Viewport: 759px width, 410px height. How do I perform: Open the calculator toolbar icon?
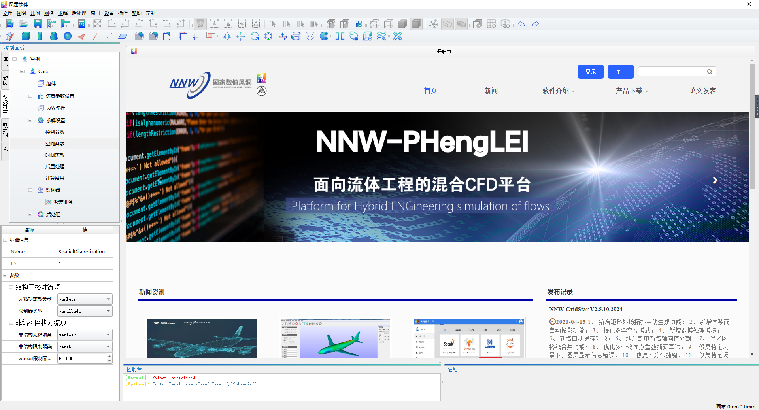coord(81,23)
